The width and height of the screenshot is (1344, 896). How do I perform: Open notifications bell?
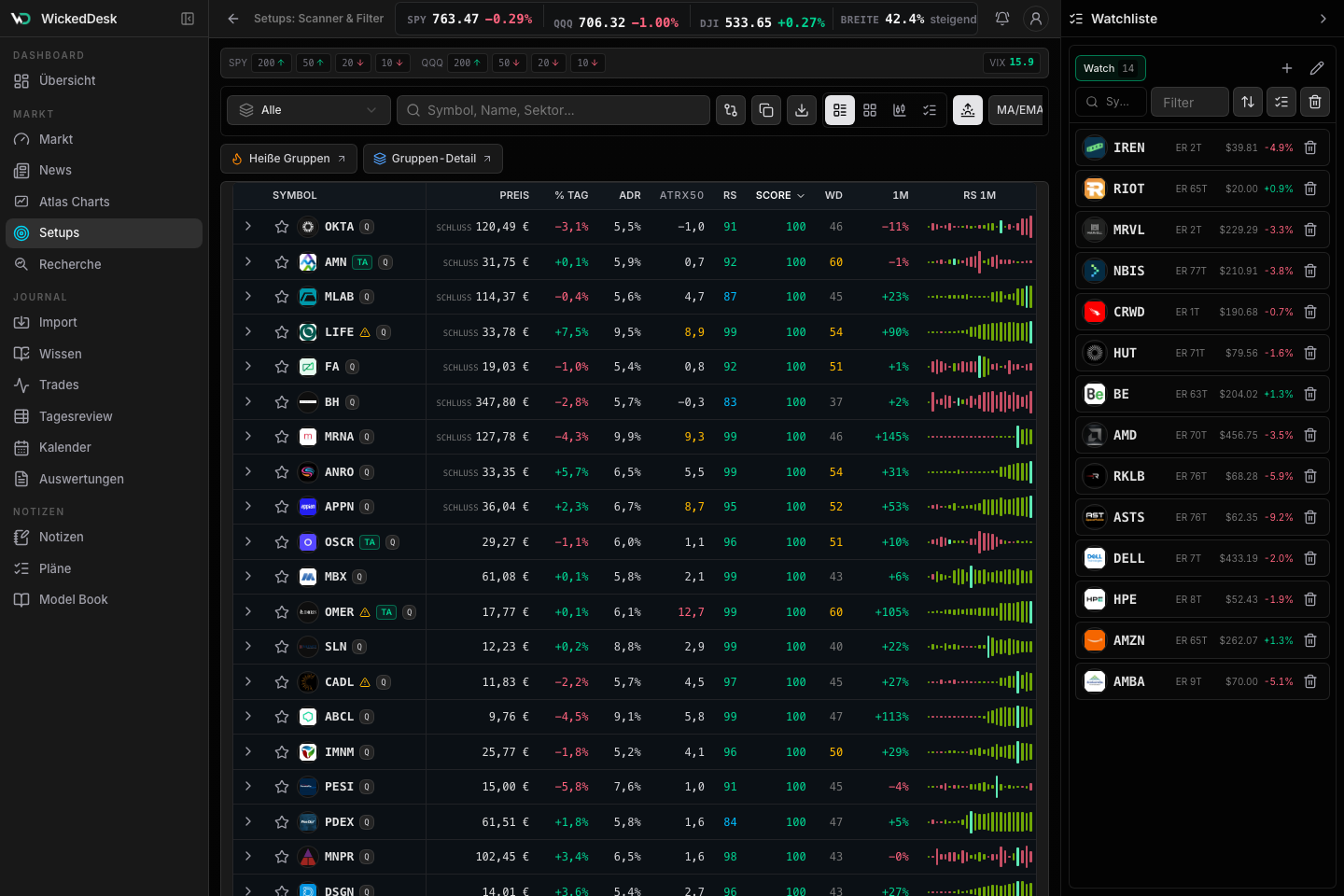pos(1002,19)
